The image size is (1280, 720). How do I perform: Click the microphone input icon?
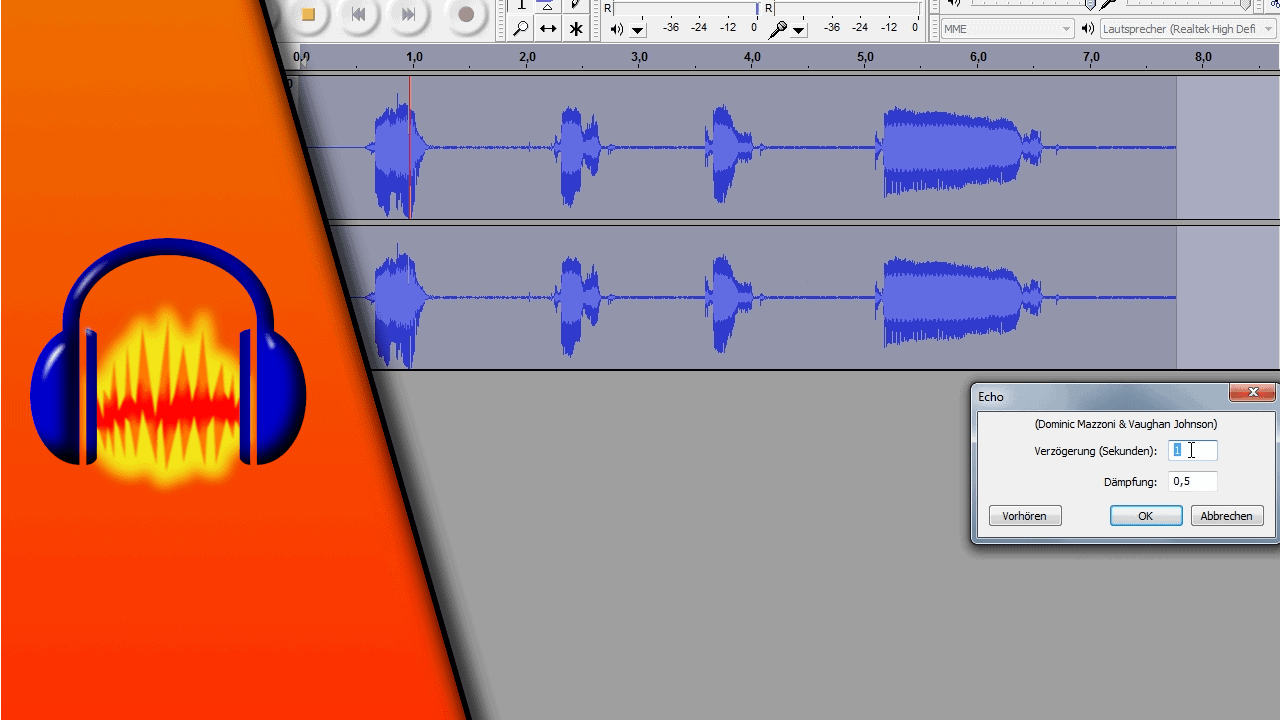click(778, 29)
